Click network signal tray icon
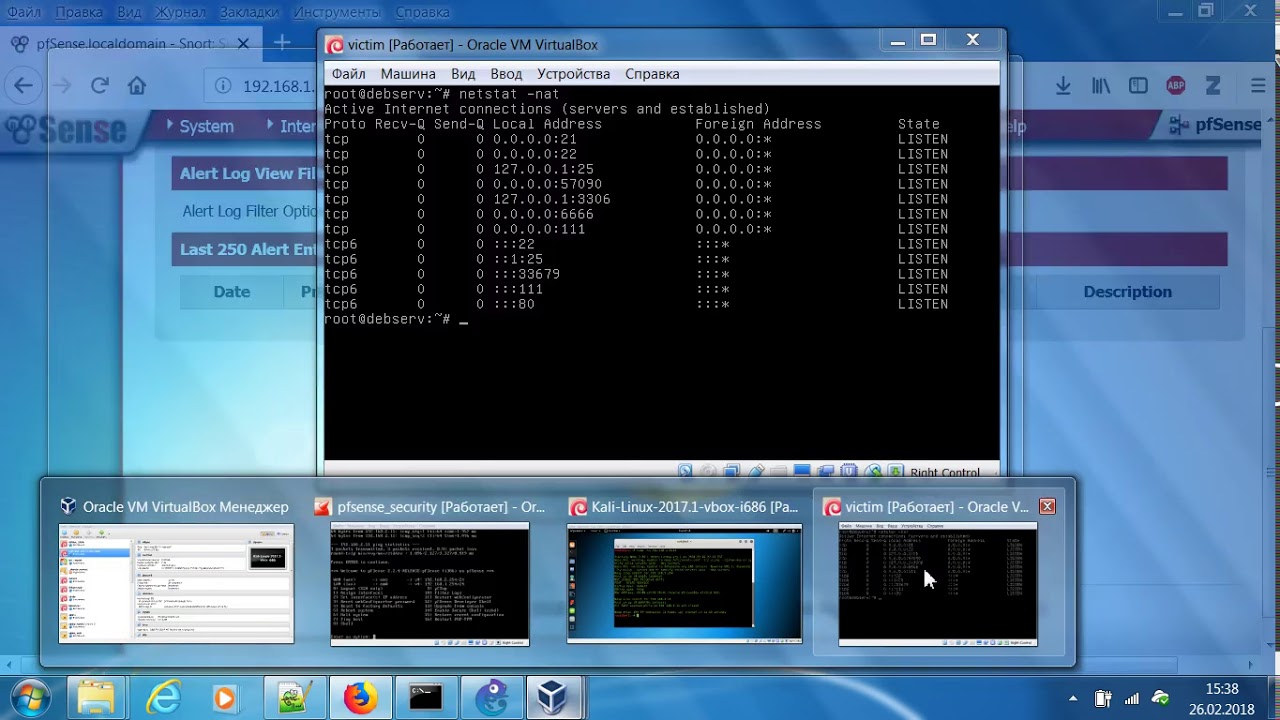1280x720 pixels. point(1131,698)
